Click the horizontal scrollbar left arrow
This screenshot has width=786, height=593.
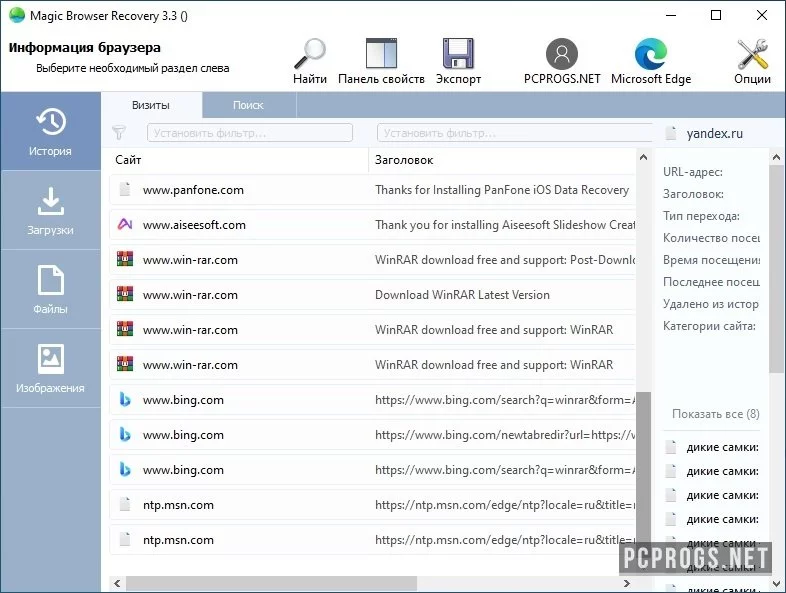[x=117, y=583]
